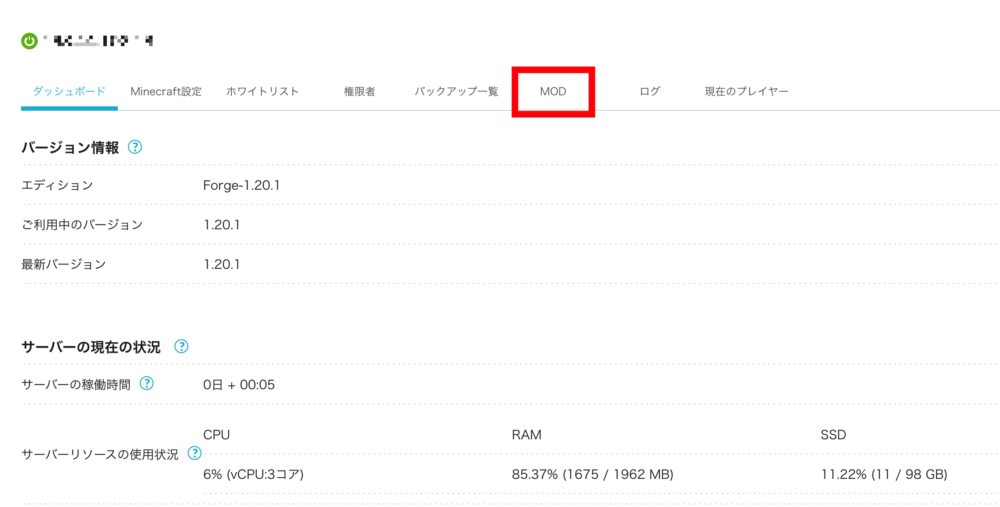Select RAM usage 85.37% (1675 / 1962 MB)
This screenshot has width=1000, height=507.
click(592, 474)
